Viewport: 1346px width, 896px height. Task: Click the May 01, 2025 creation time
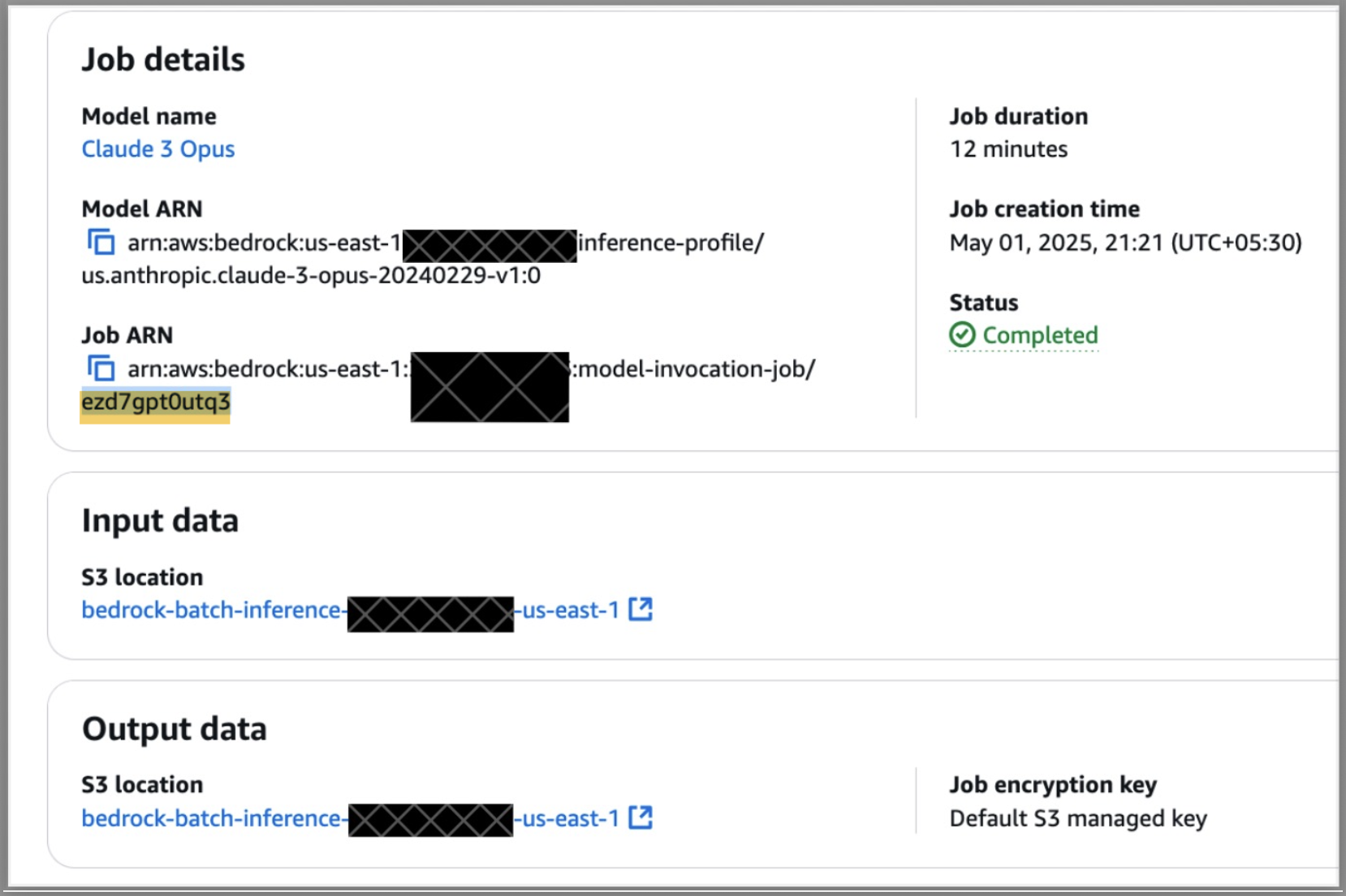(x=1125, y=243)
